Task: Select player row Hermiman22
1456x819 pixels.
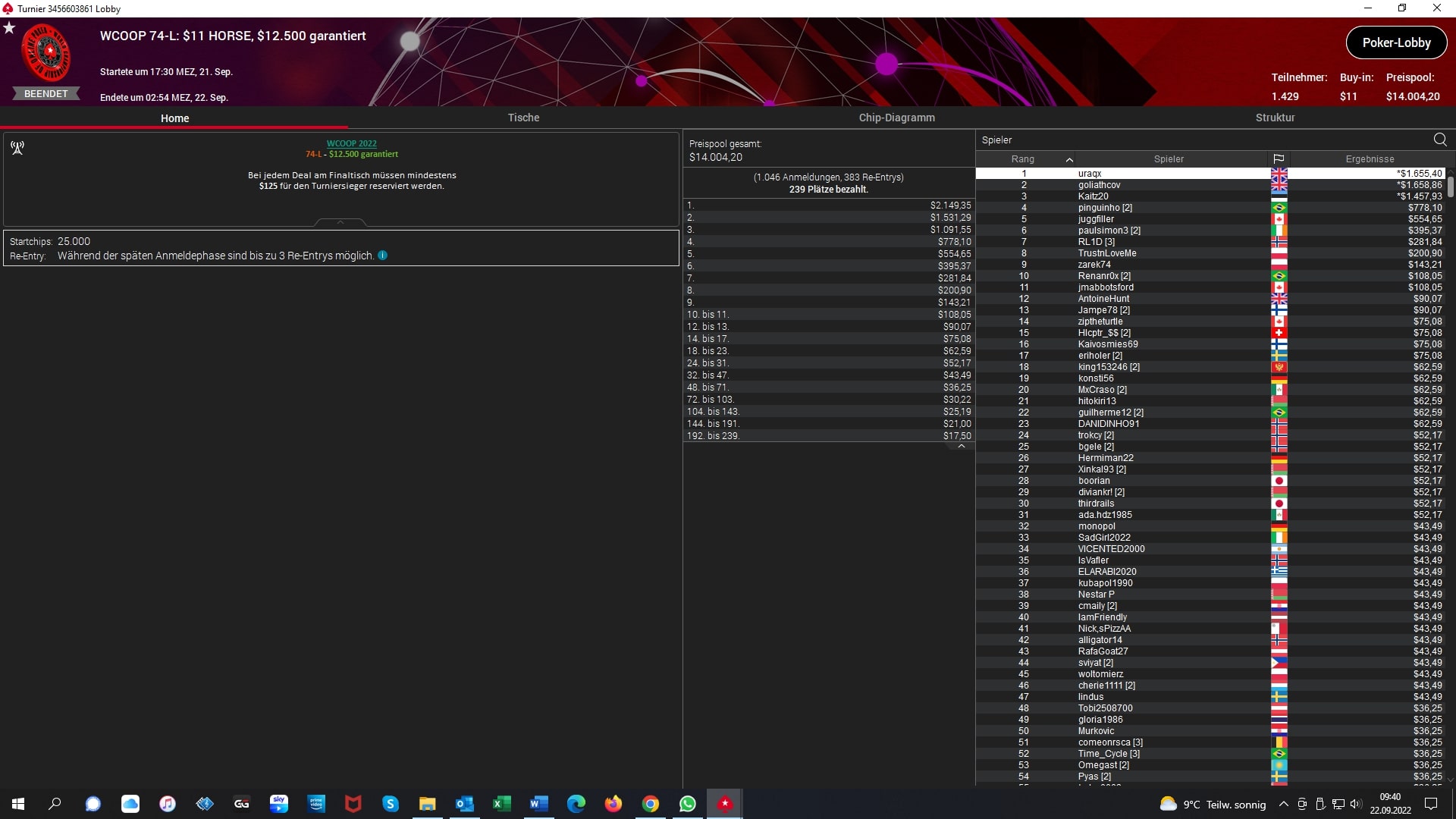Action: 1210,458
